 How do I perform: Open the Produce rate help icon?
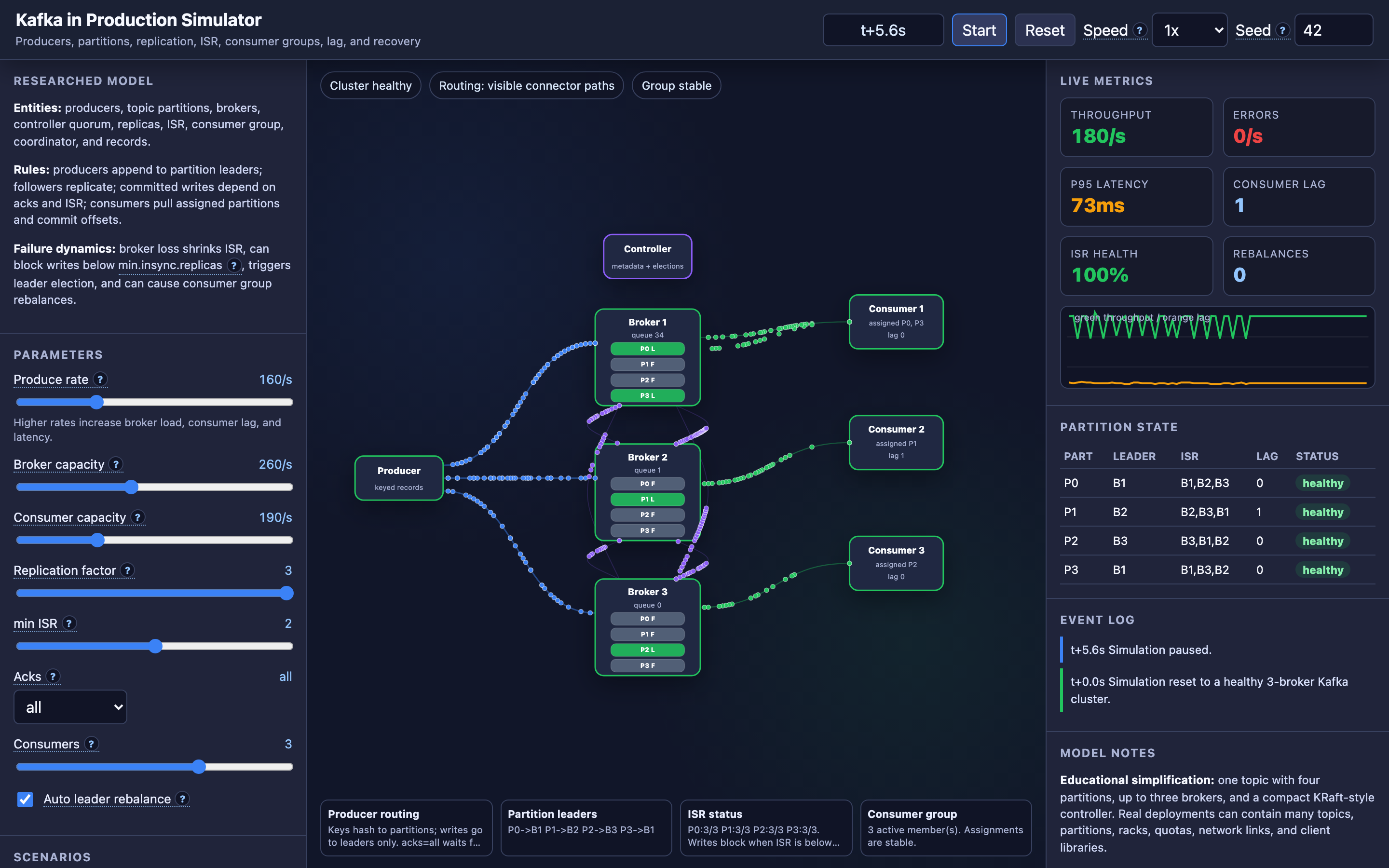(x=100, y=379)
